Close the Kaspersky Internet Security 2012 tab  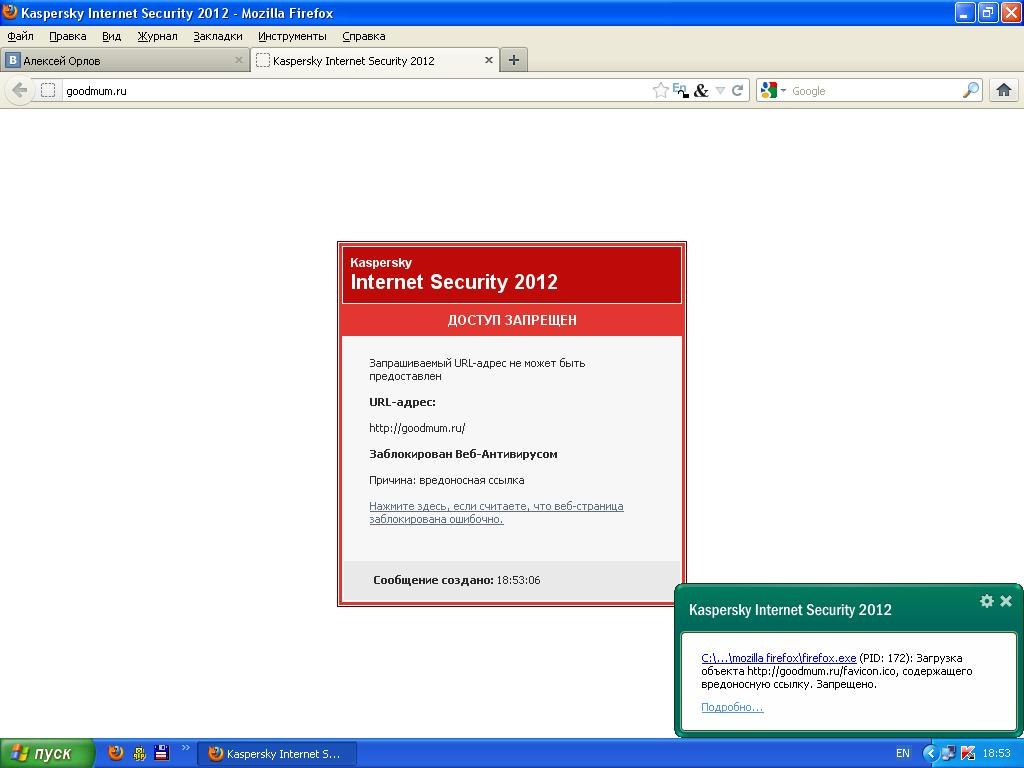(488, 60)
